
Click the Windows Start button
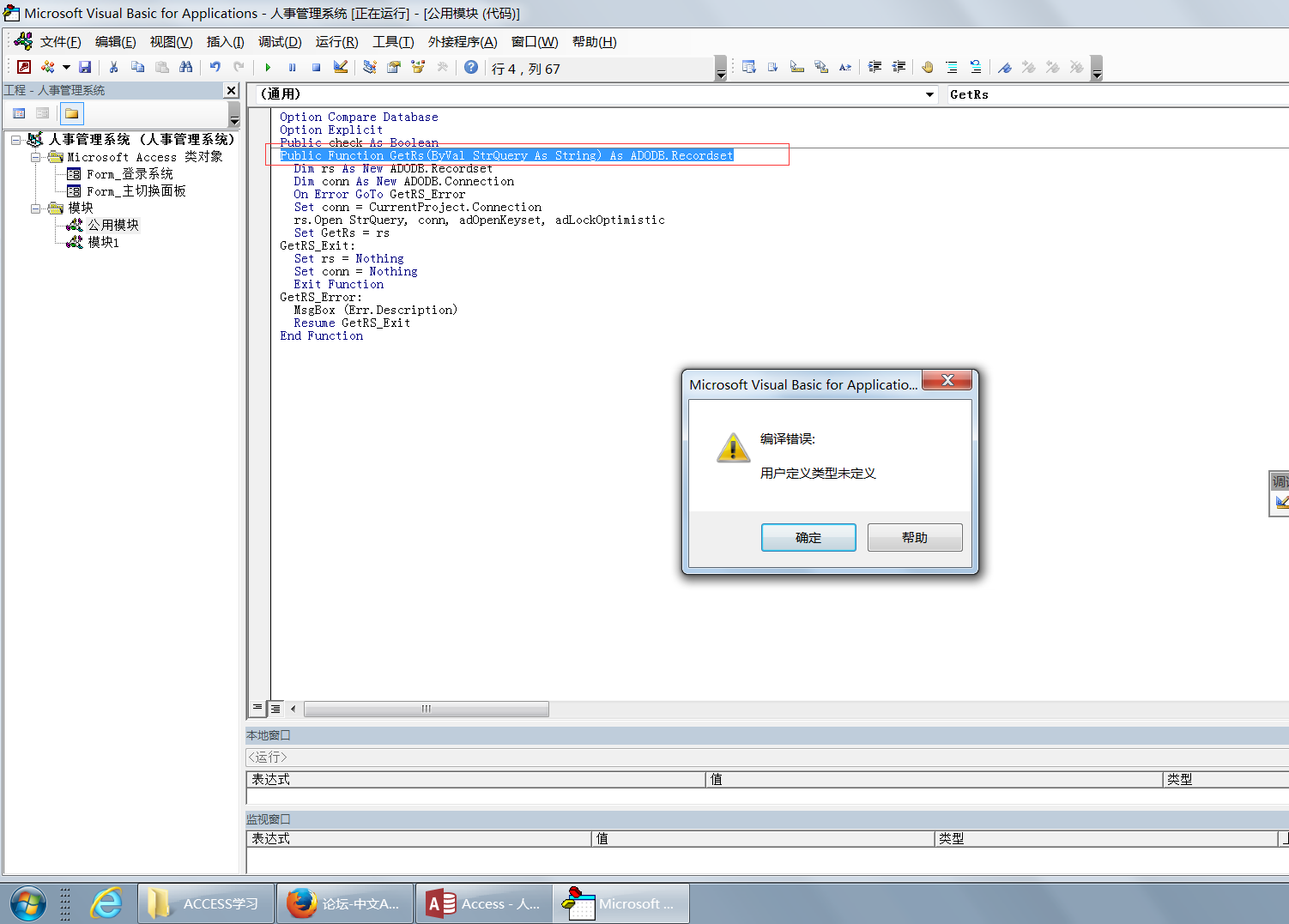[27, 904]
